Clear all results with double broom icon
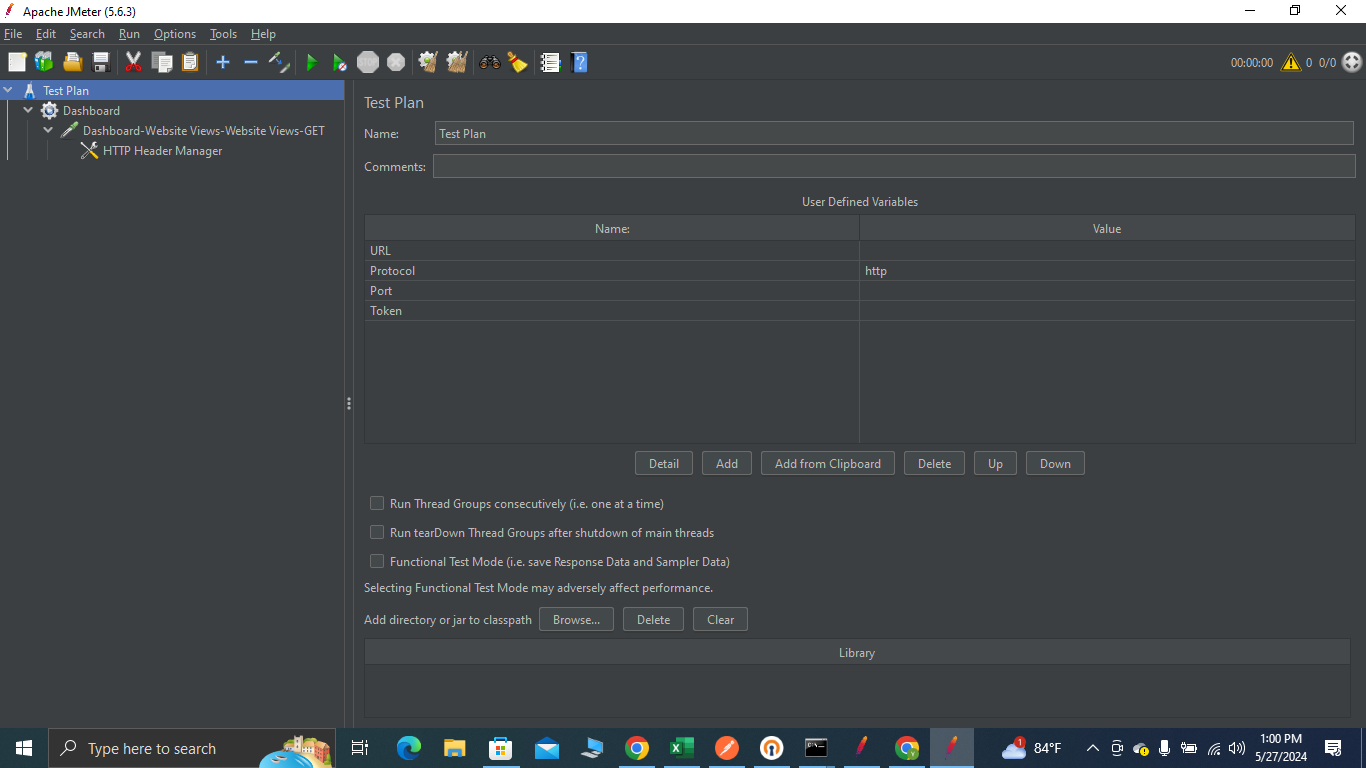The image size is (1366, 768). pyautogui.click(x=457, y=62)
